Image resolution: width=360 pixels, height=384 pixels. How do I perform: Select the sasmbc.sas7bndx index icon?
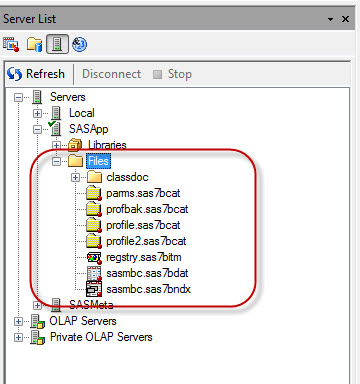tap(94, 289)
